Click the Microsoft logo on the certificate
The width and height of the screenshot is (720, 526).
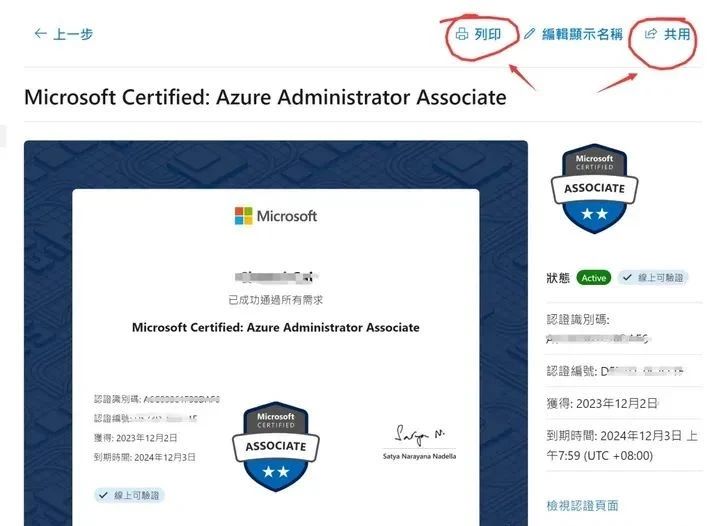coord(276,216)
